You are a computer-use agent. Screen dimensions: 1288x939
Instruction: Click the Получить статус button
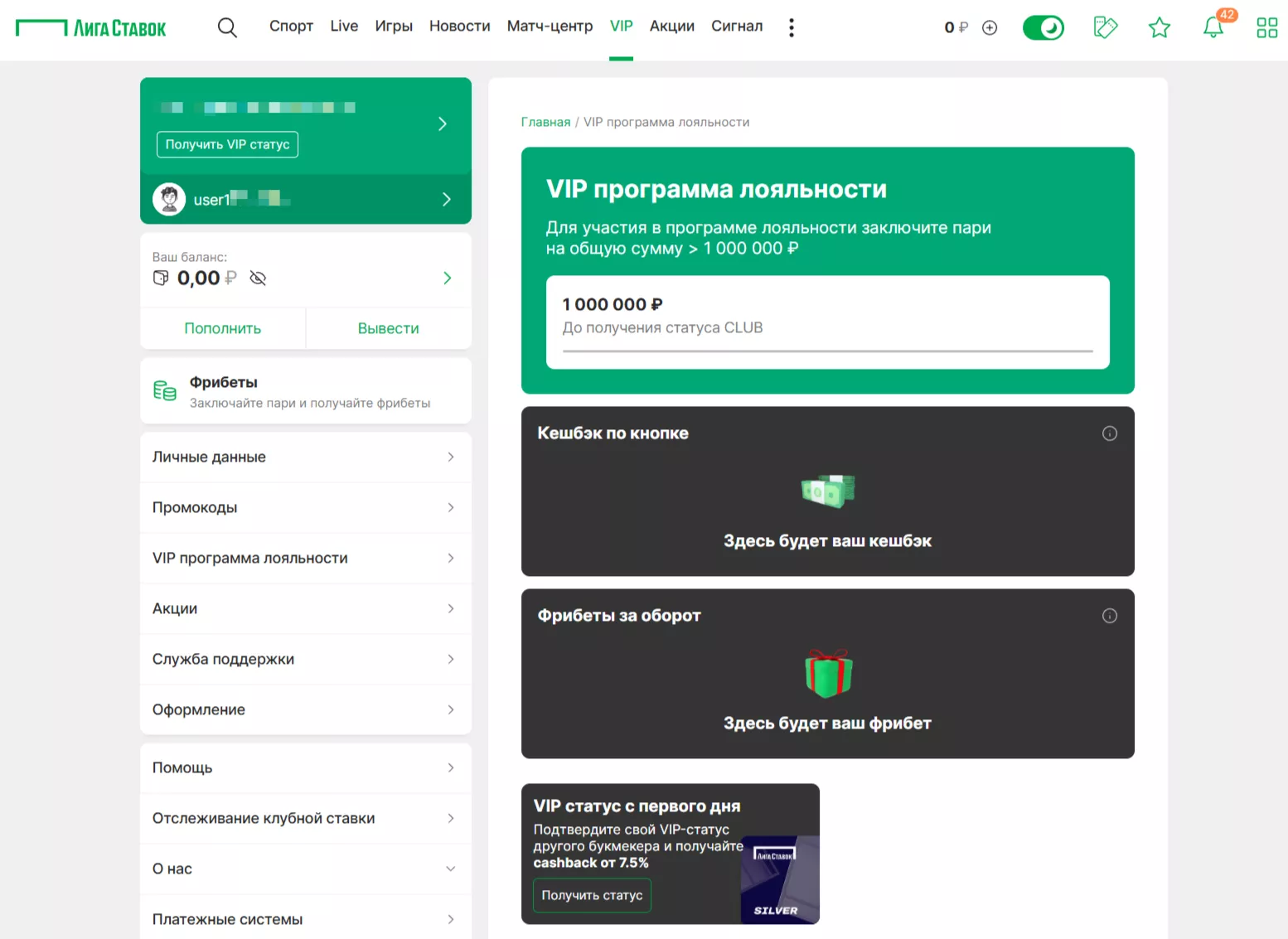click(x=592, y=895)
